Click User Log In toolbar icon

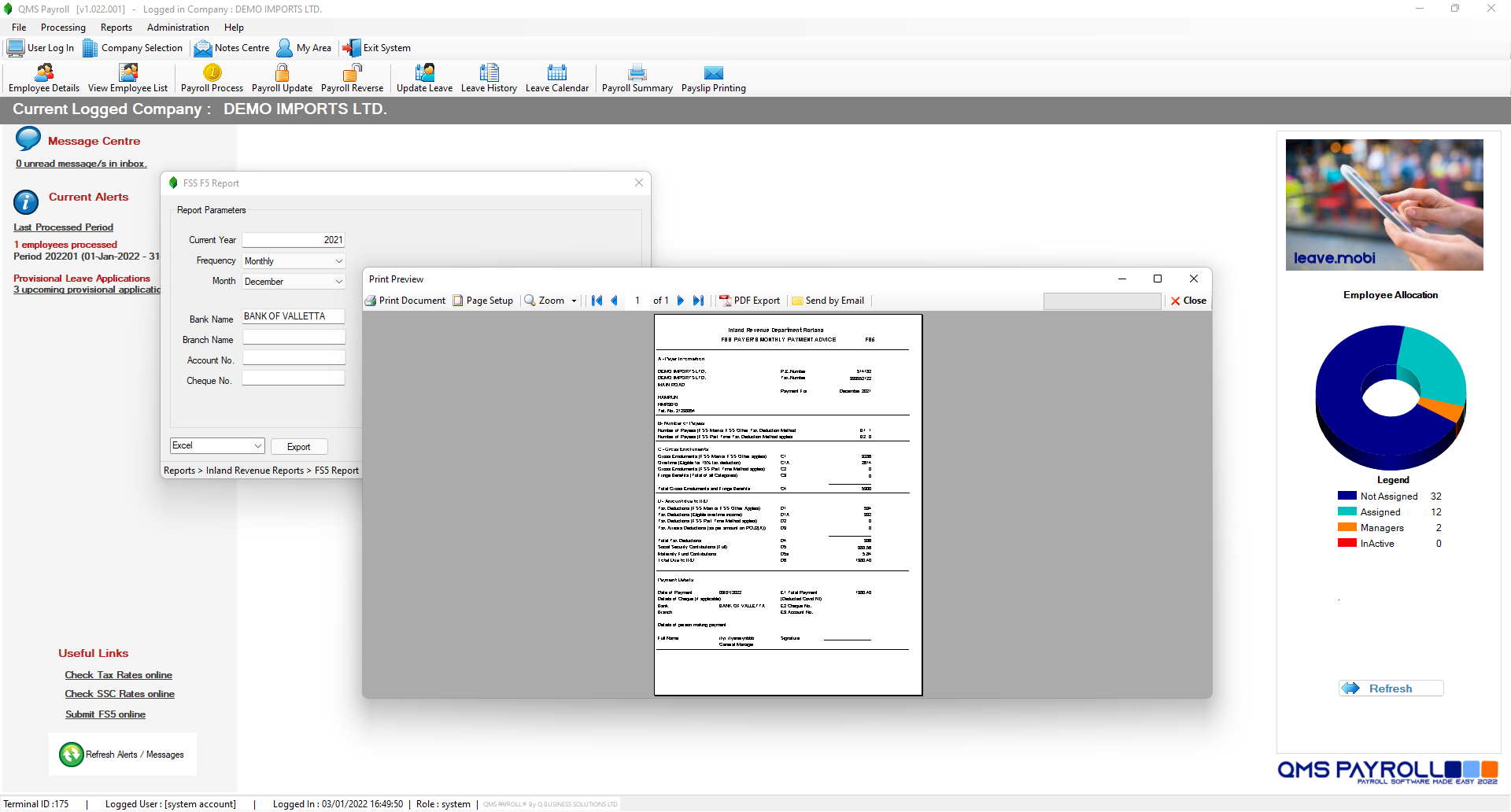[x=40, y=48]
